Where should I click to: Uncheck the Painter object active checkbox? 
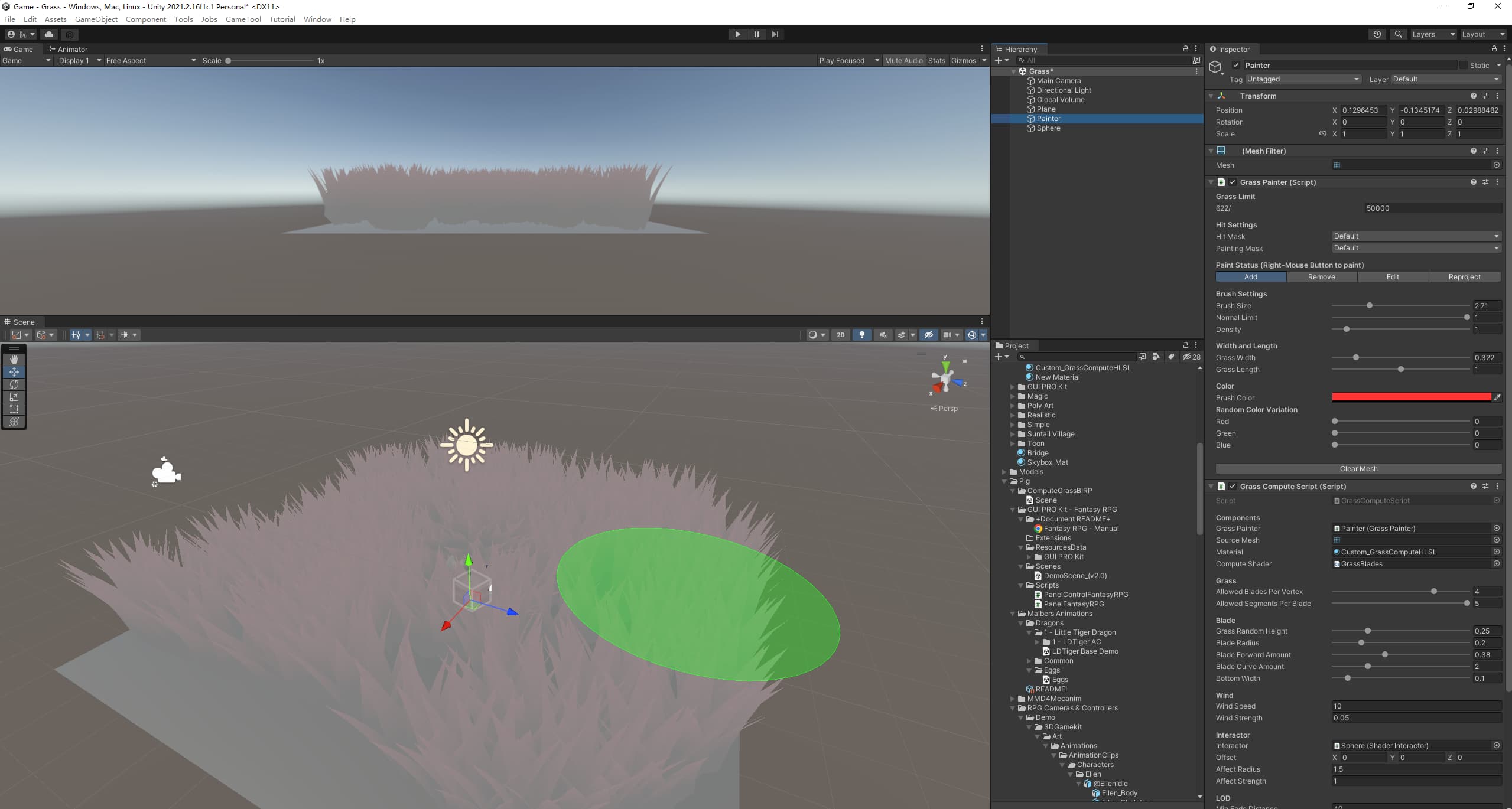point(1236,66)
